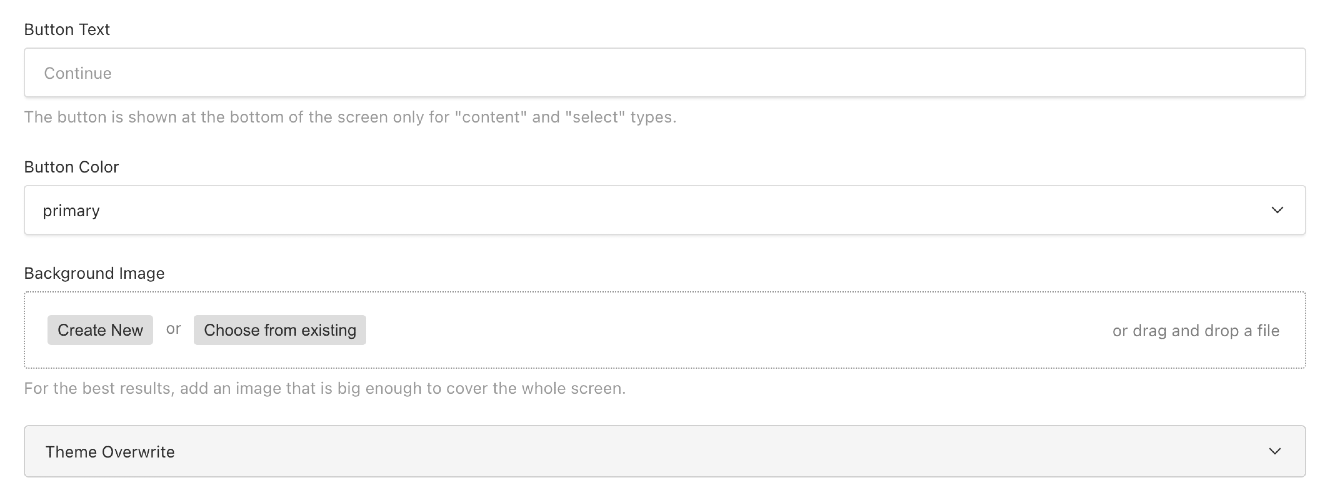Image resolution: width=1330 pixels, height=500 pixels.
Task: Click the 'or drag and drop a file' text
Action: 1195,330
